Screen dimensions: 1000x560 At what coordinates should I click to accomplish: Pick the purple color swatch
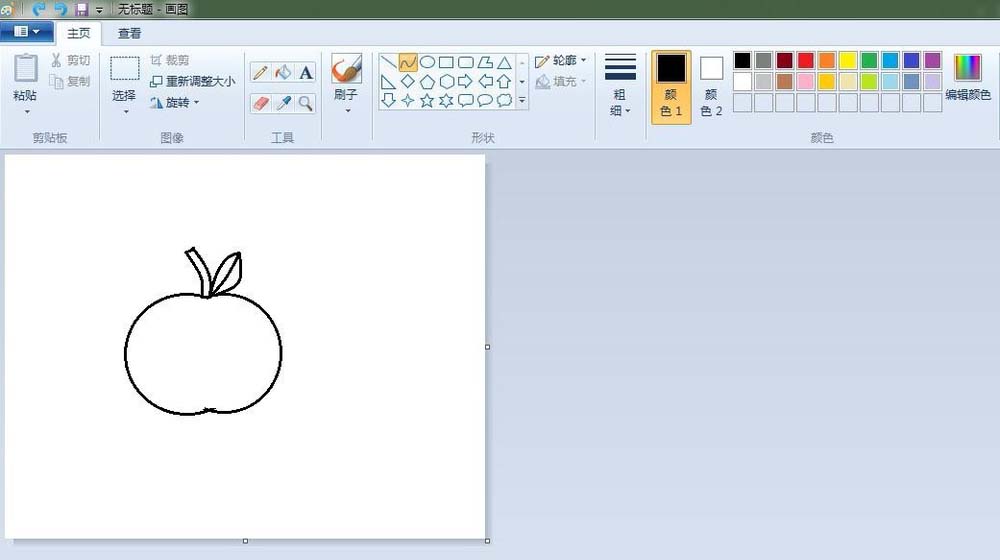(932, 60)
